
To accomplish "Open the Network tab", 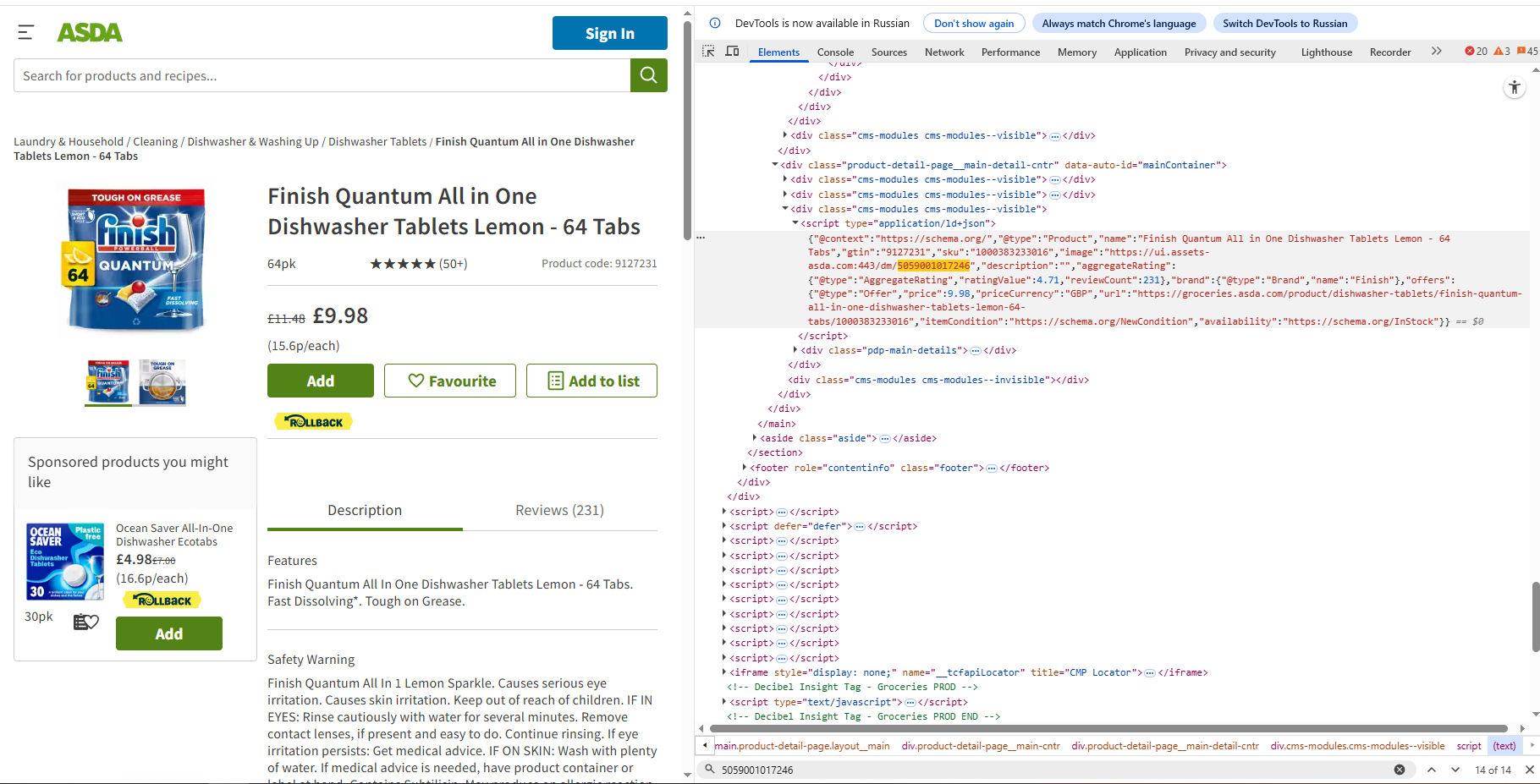I will (x=944, y=52).
